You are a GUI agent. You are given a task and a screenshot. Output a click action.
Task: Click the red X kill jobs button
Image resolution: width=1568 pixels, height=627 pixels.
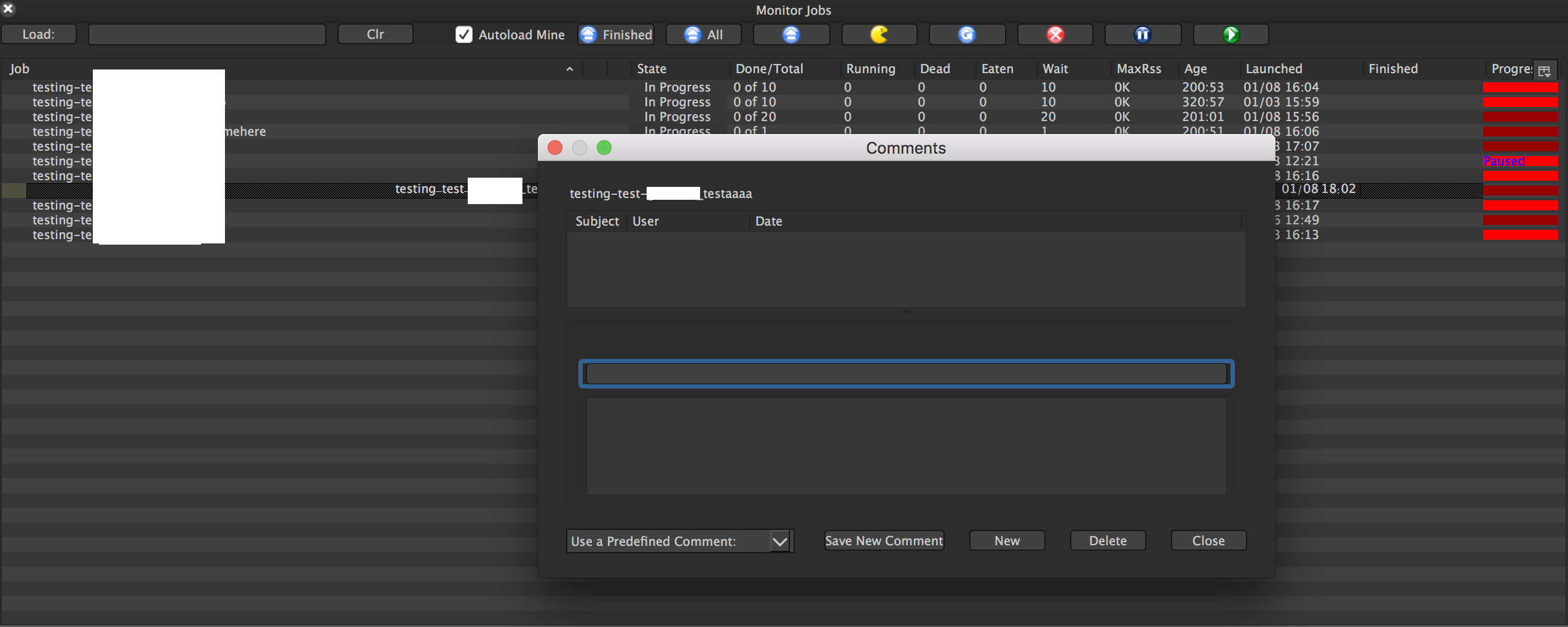(1055, 34)
